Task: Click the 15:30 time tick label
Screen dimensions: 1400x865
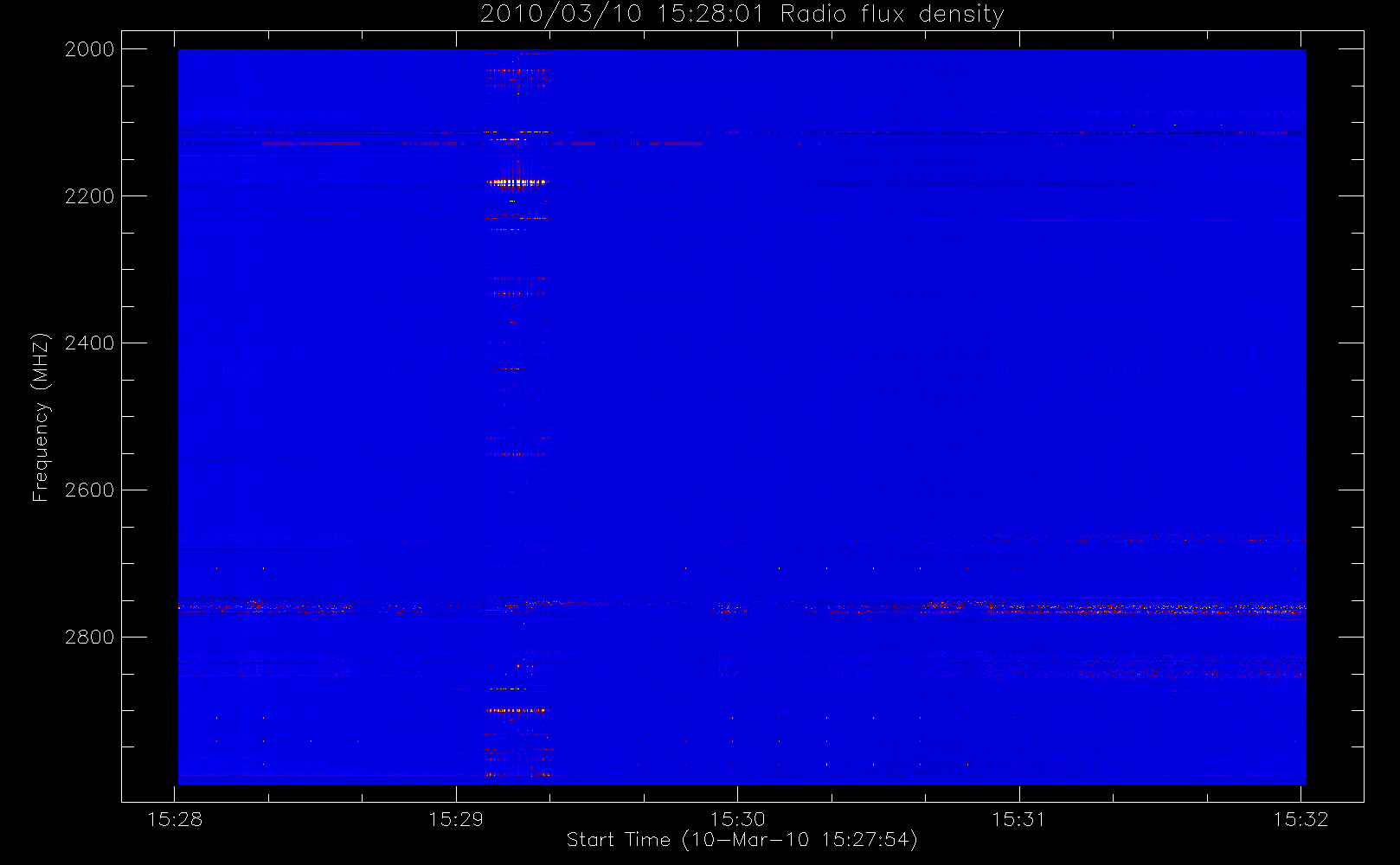Action: (737, 819)
